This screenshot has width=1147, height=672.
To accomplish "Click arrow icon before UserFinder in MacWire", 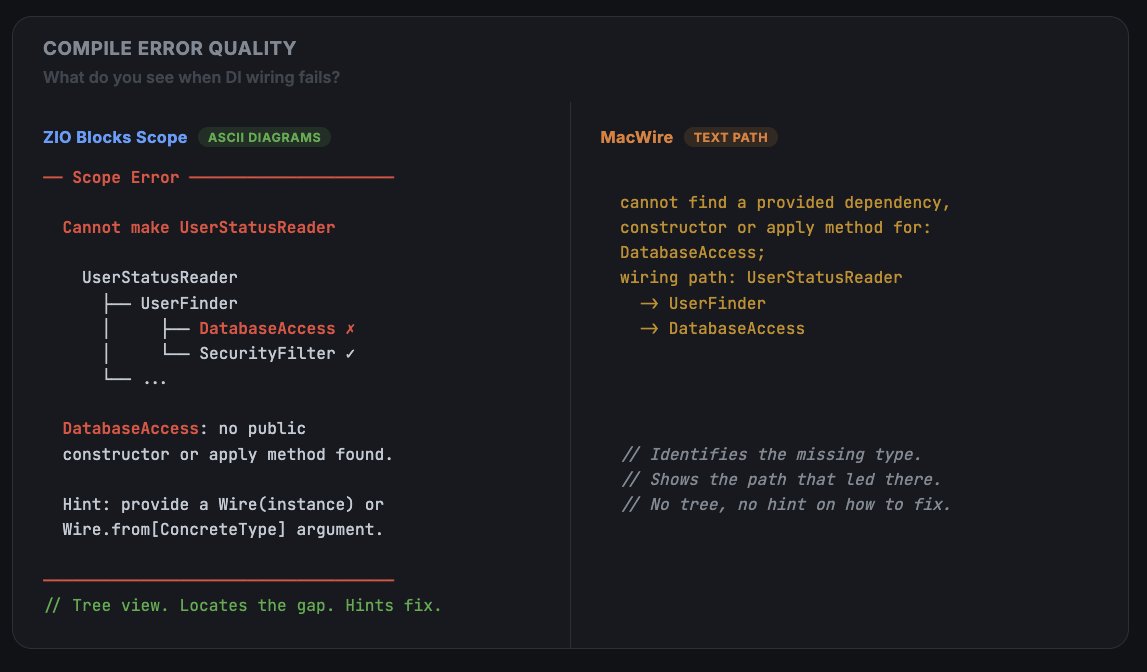I will (x=649, y=303).
